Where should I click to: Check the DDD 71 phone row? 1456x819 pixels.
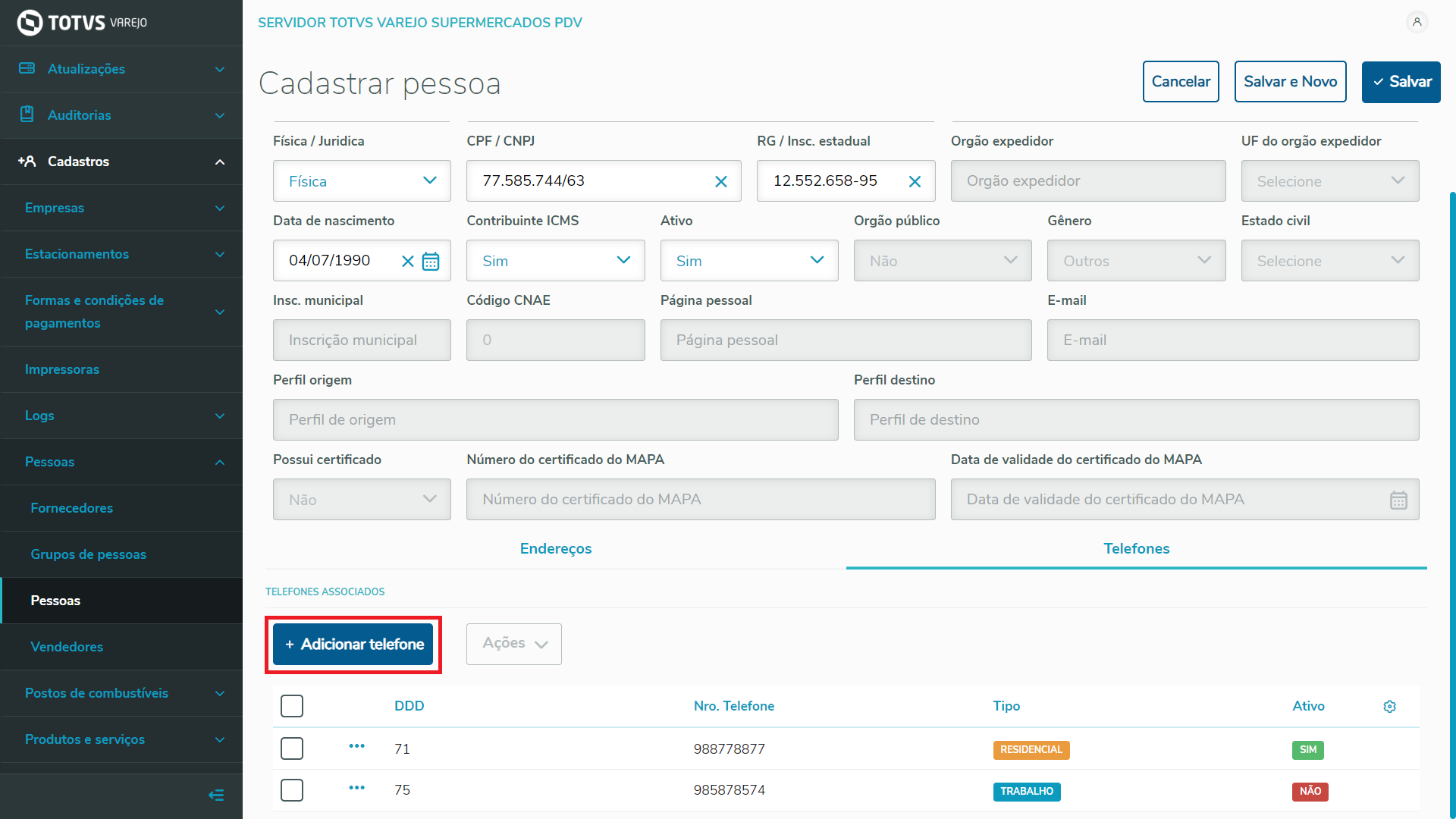(292, 748)
